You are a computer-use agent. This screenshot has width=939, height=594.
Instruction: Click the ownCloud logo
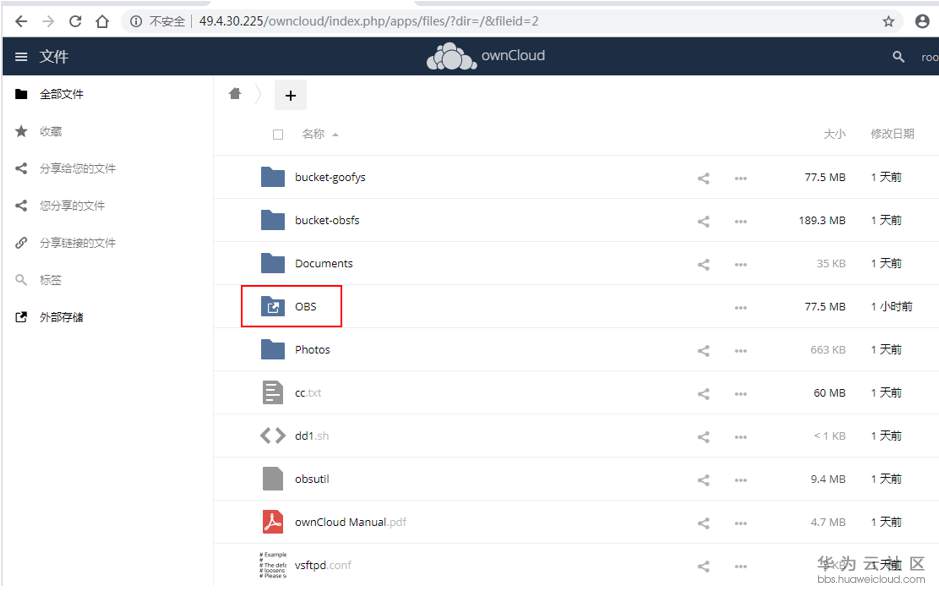(486, 56)
